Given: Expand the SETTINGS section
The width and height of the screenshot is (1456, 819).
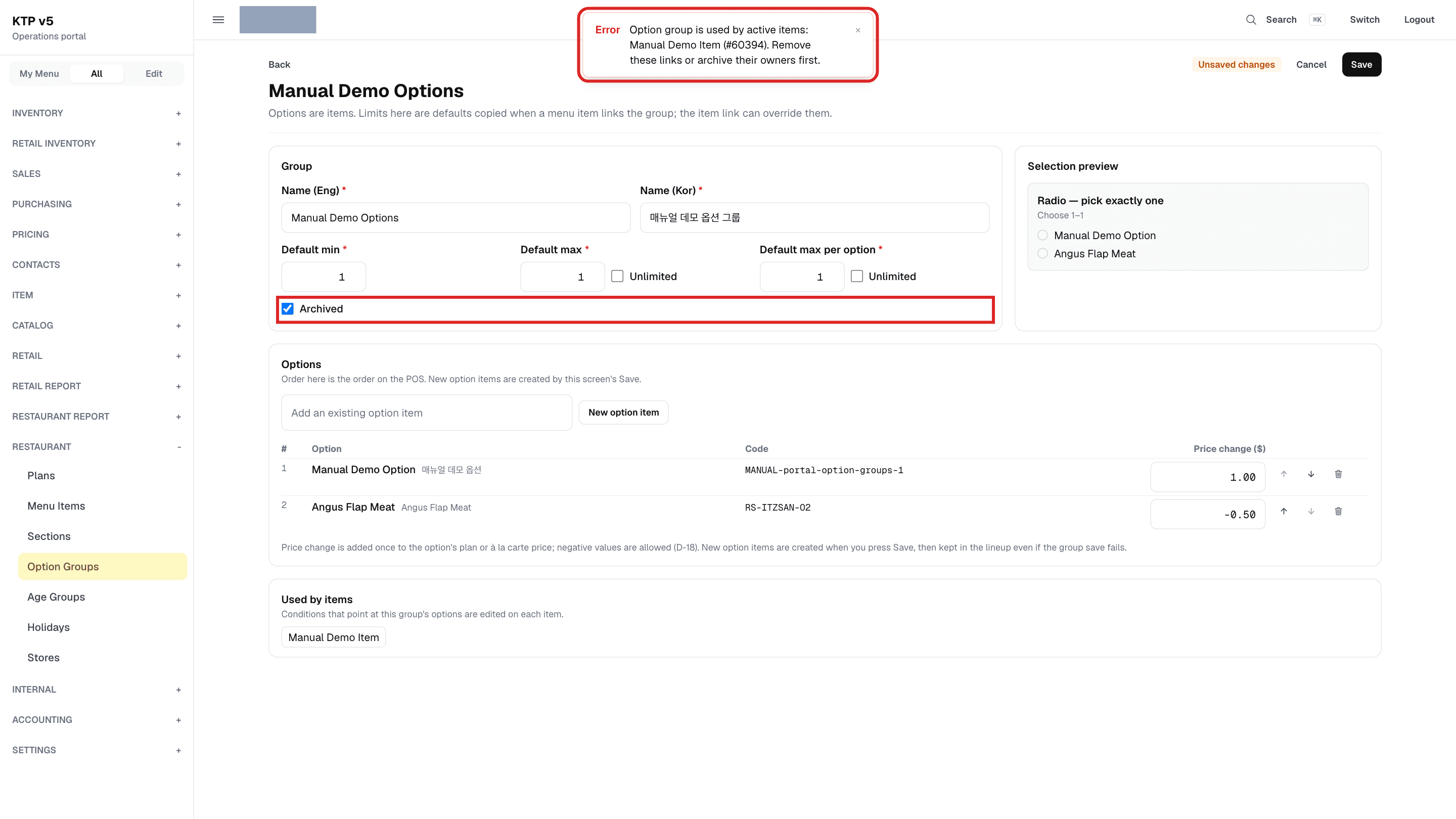Looking at the screenshot, I should (97, 751).
